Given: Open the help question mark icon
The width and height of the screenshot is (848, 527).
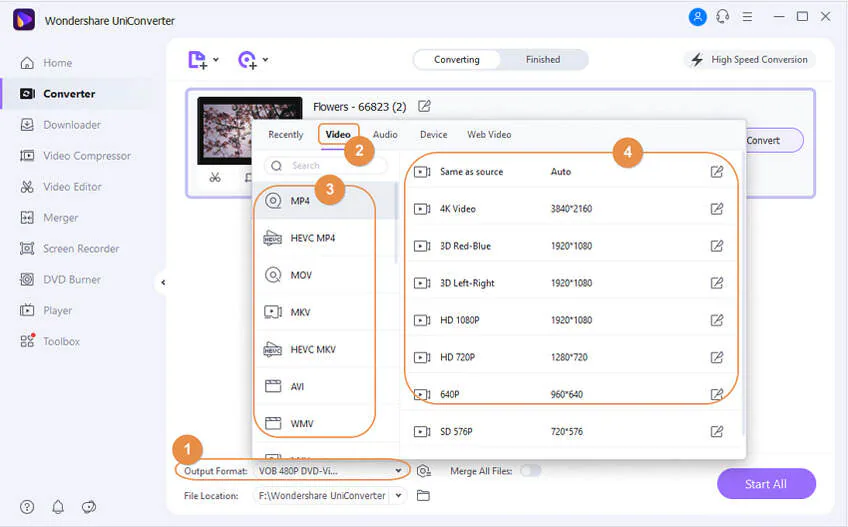Looking at the screenshot, I should pyautogui.click(x=27, y=507).
